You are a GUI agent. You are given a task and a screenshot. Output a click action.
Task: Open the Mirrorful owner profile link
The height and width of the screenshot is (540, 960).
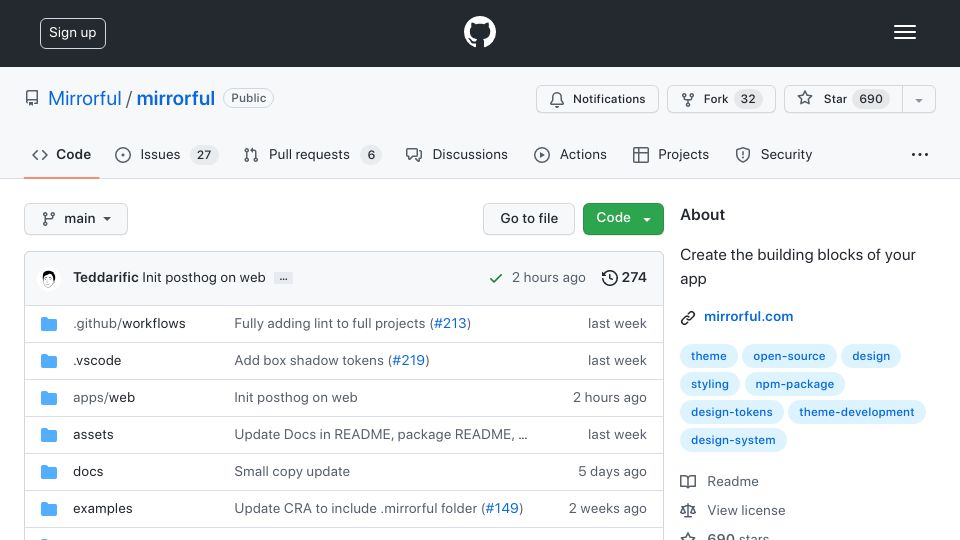tap(84, 98)
